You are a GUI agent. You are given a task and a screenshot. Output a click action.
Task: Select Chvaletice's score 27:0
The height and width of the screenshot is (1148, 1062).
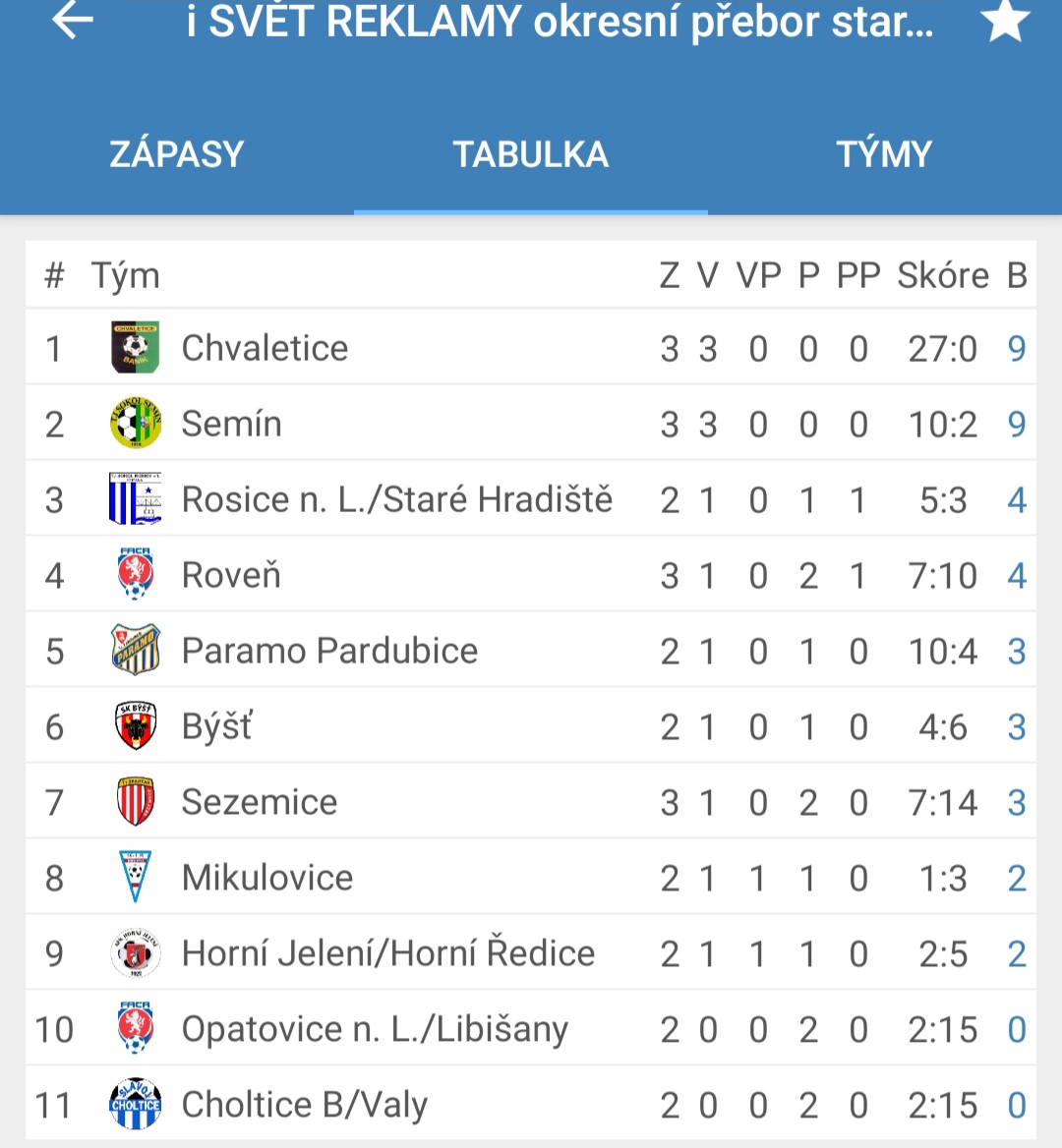tap(943, 349)
